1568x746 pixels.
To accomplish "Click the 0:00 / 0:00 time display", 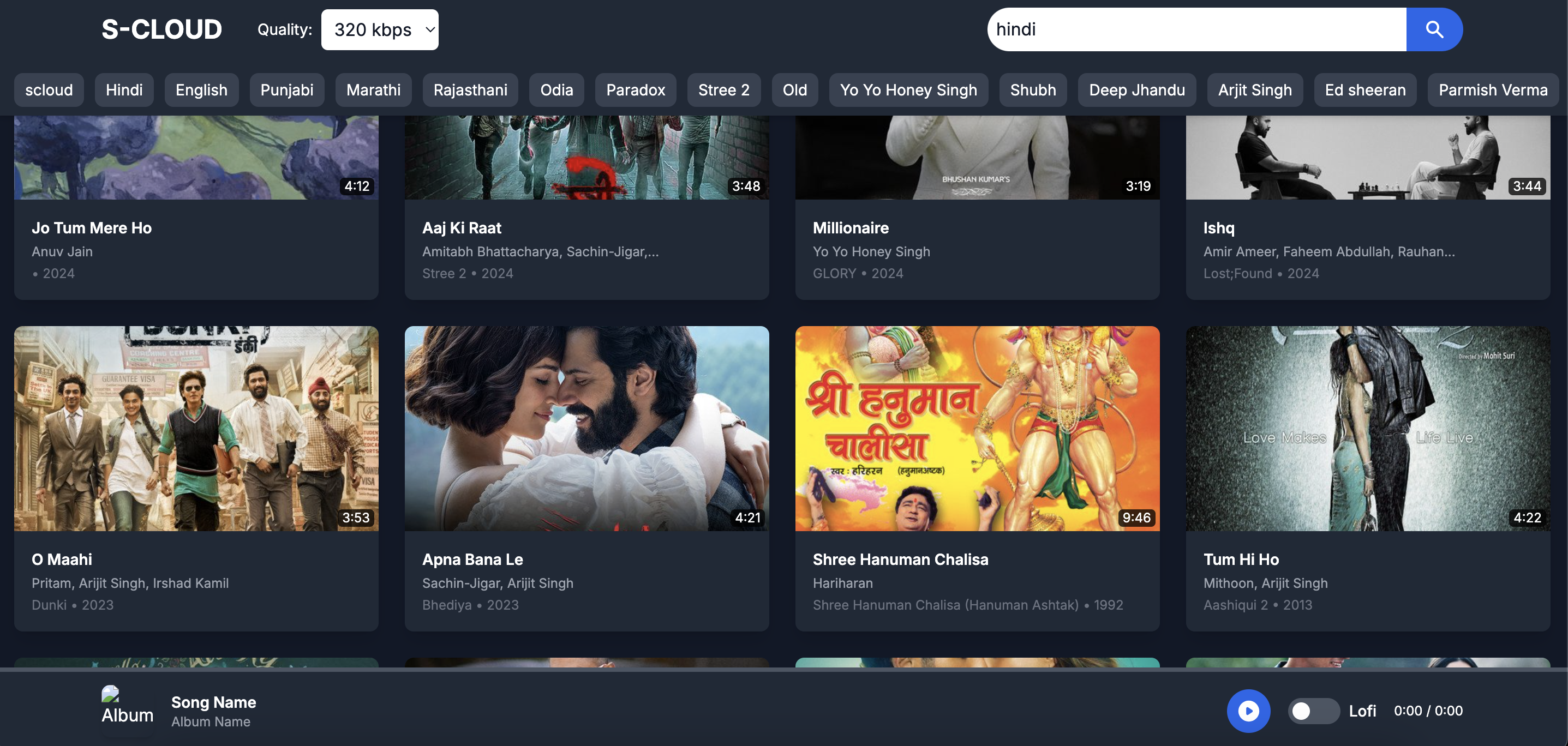I will (1428, 711).
